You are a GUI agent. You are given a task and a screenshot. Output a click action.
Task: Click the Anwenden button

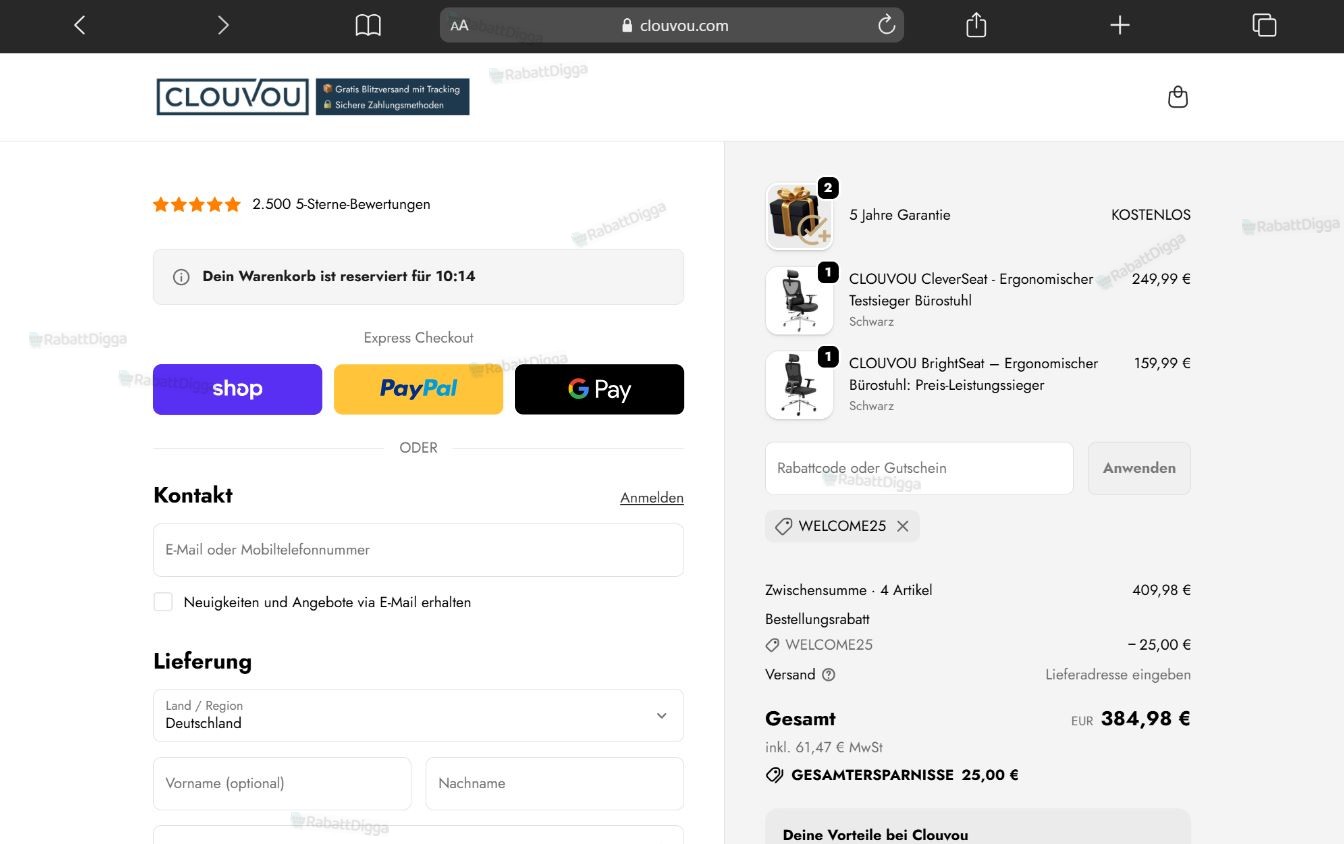[x=1139, y=468]
